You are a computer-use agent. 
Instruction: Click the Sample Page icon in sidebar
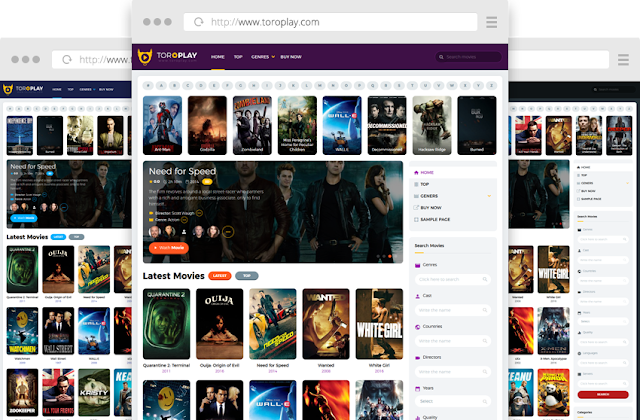416,220
